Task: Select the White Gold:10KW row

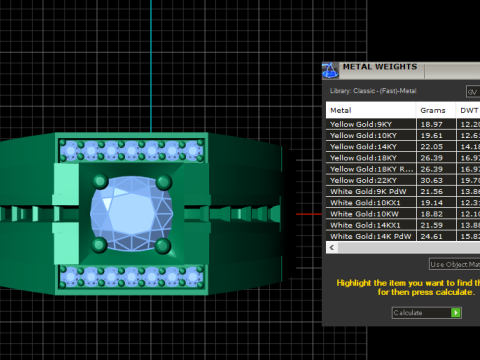Action: (403, 214)
